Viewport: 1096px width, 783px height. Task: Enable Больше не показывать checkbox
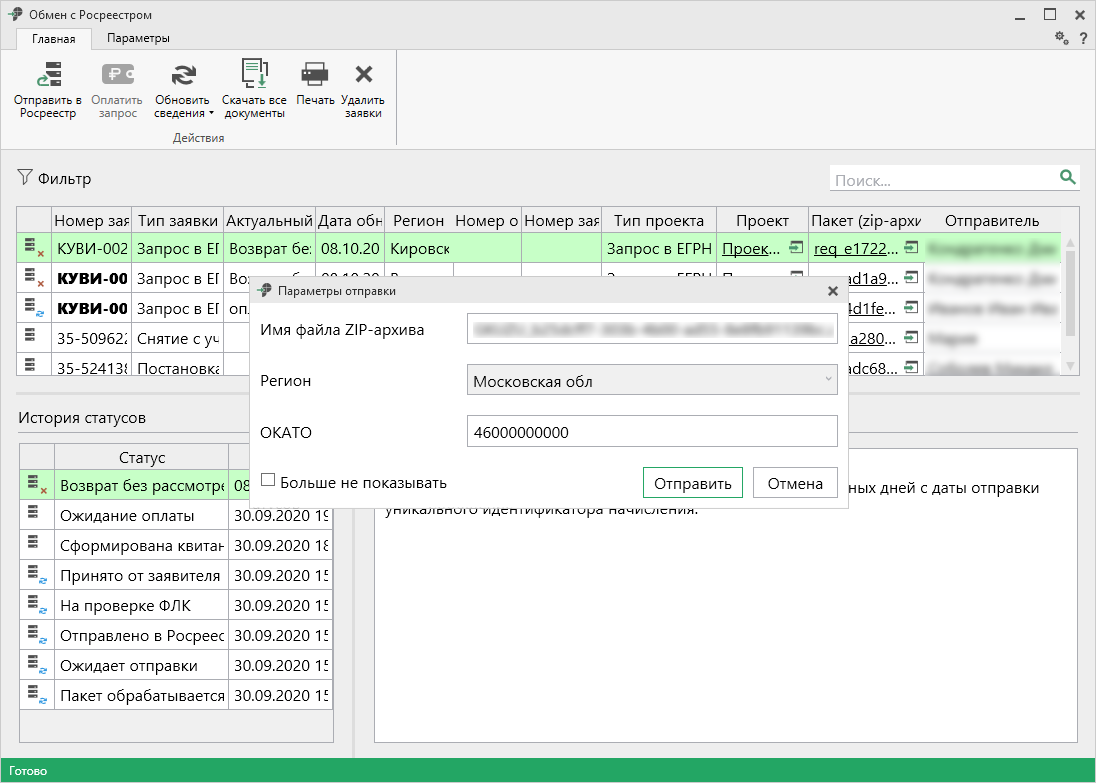click(x=268, y=480)
